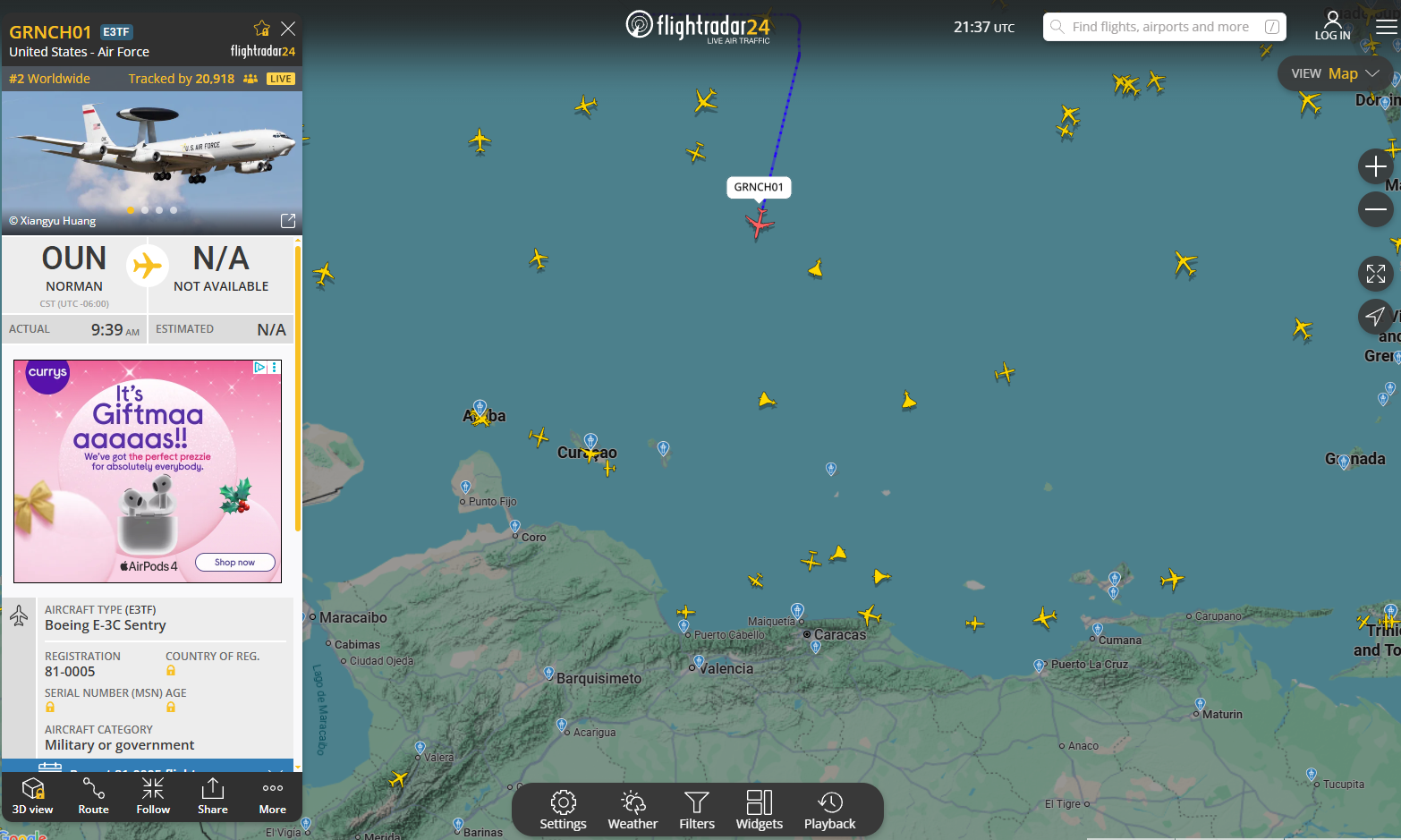This screenshot has width=1401, height=840.
Task: Click the airport pin near Valera
Action: click(420, 747)
